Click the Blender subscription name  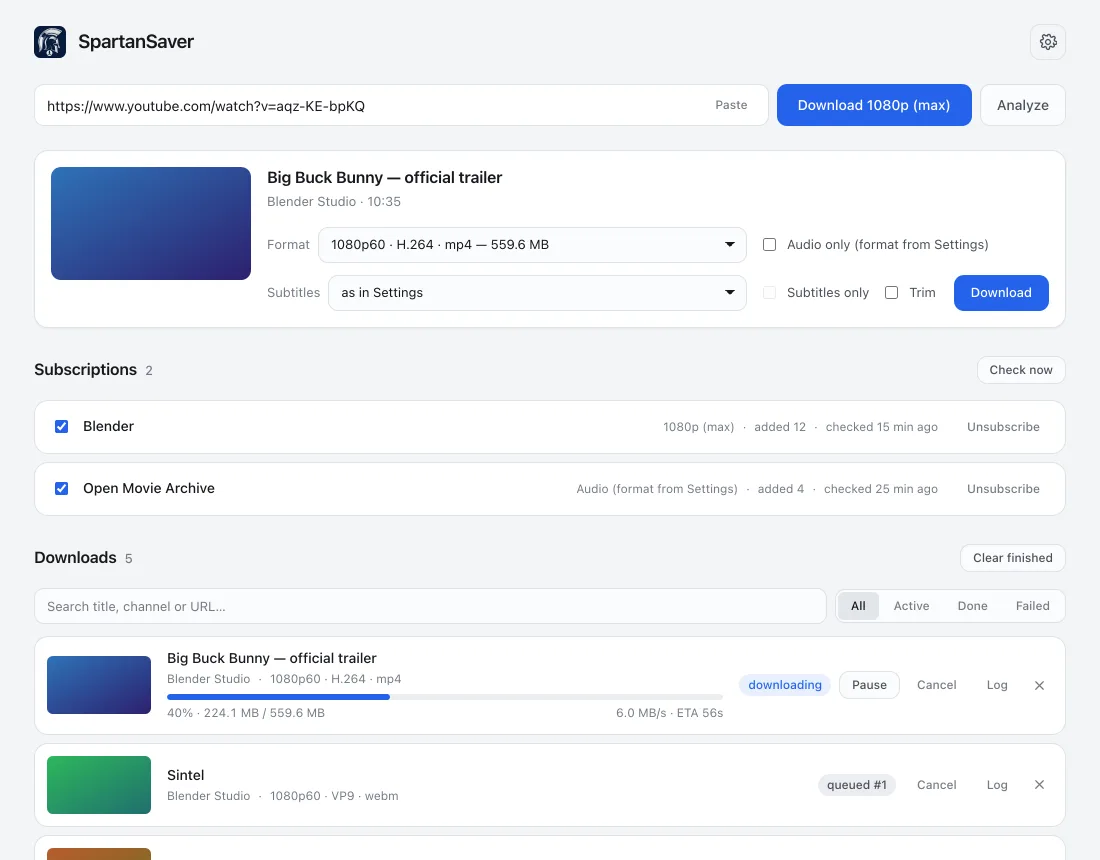[x=108, y=426]
